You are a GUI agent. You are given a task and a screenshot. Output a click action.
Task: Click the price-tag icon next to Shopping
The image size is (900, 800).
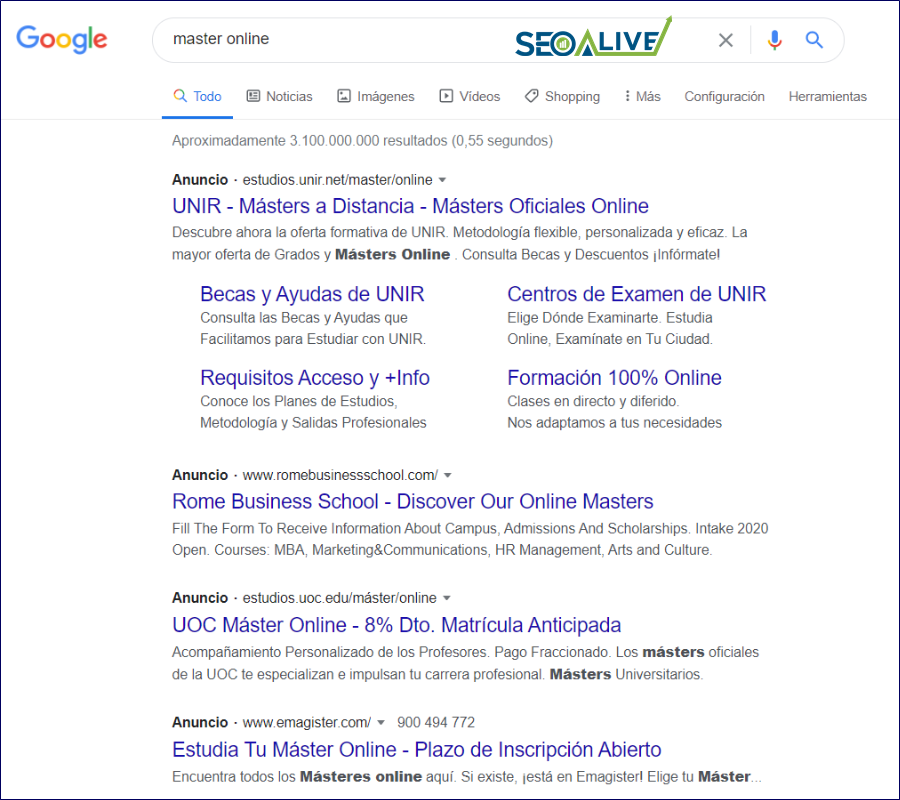[530, 96]
